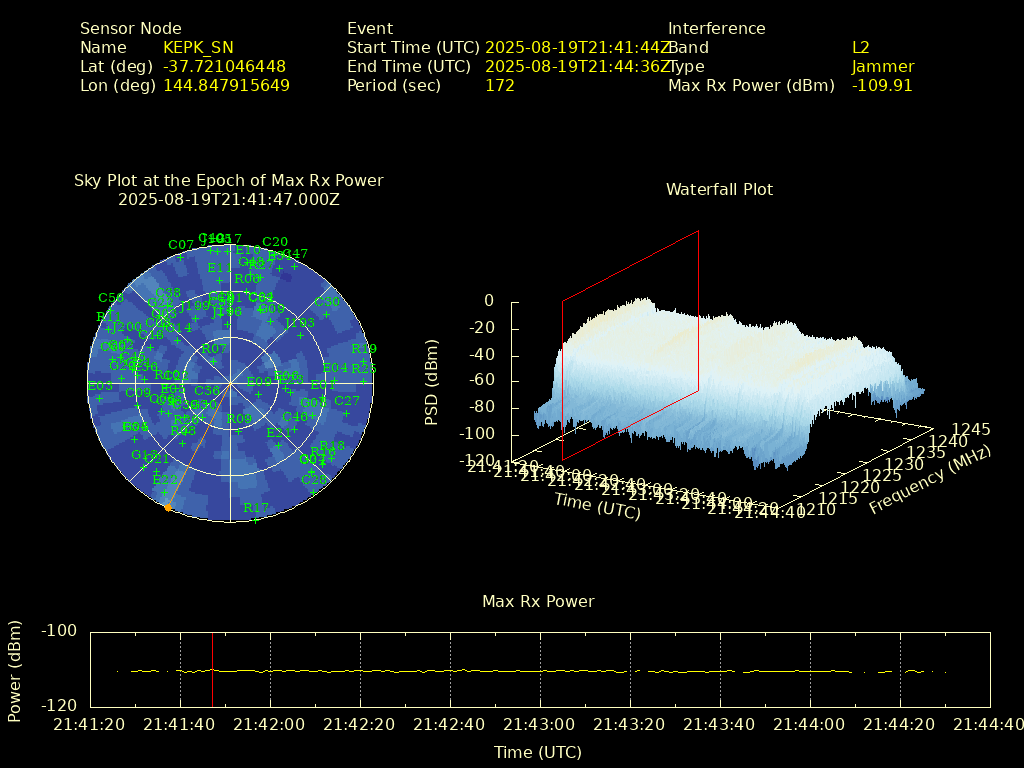The width and height of the screenshot is (1024, 768).
Task: Click satellite R07 near the sky plot center
Action: click(x=213, y=360)
